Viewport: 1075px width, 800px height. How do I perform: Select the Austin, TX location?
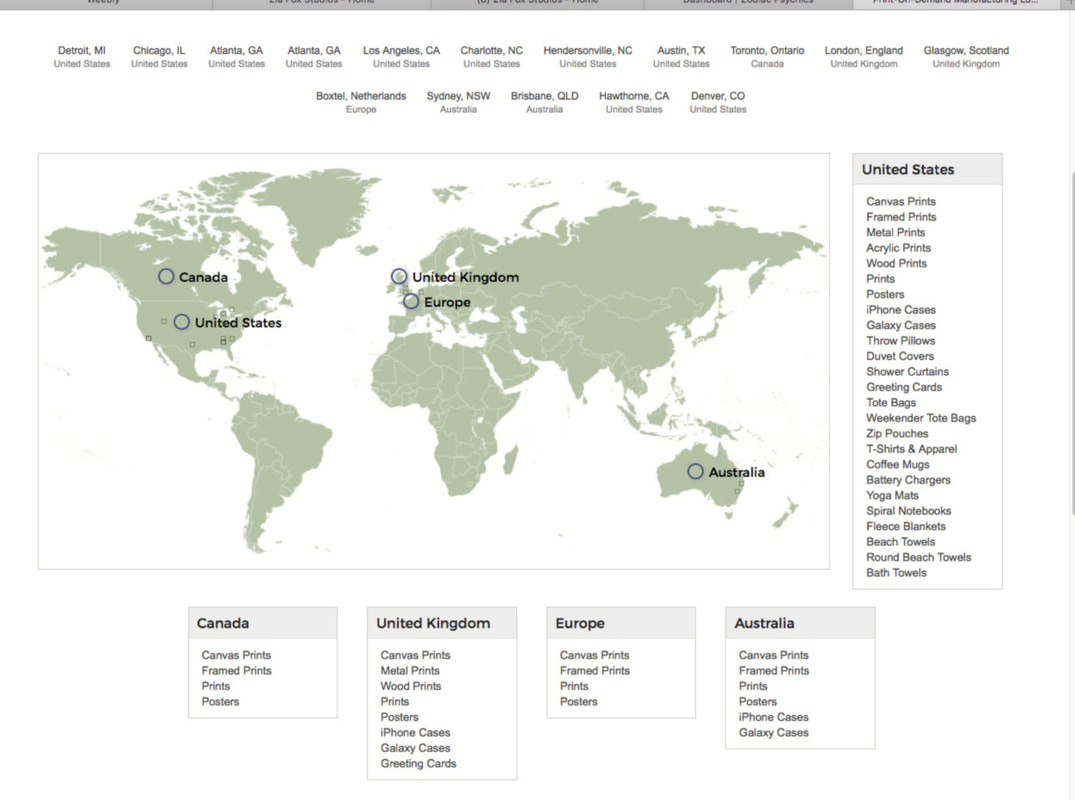tap(681, 57)
